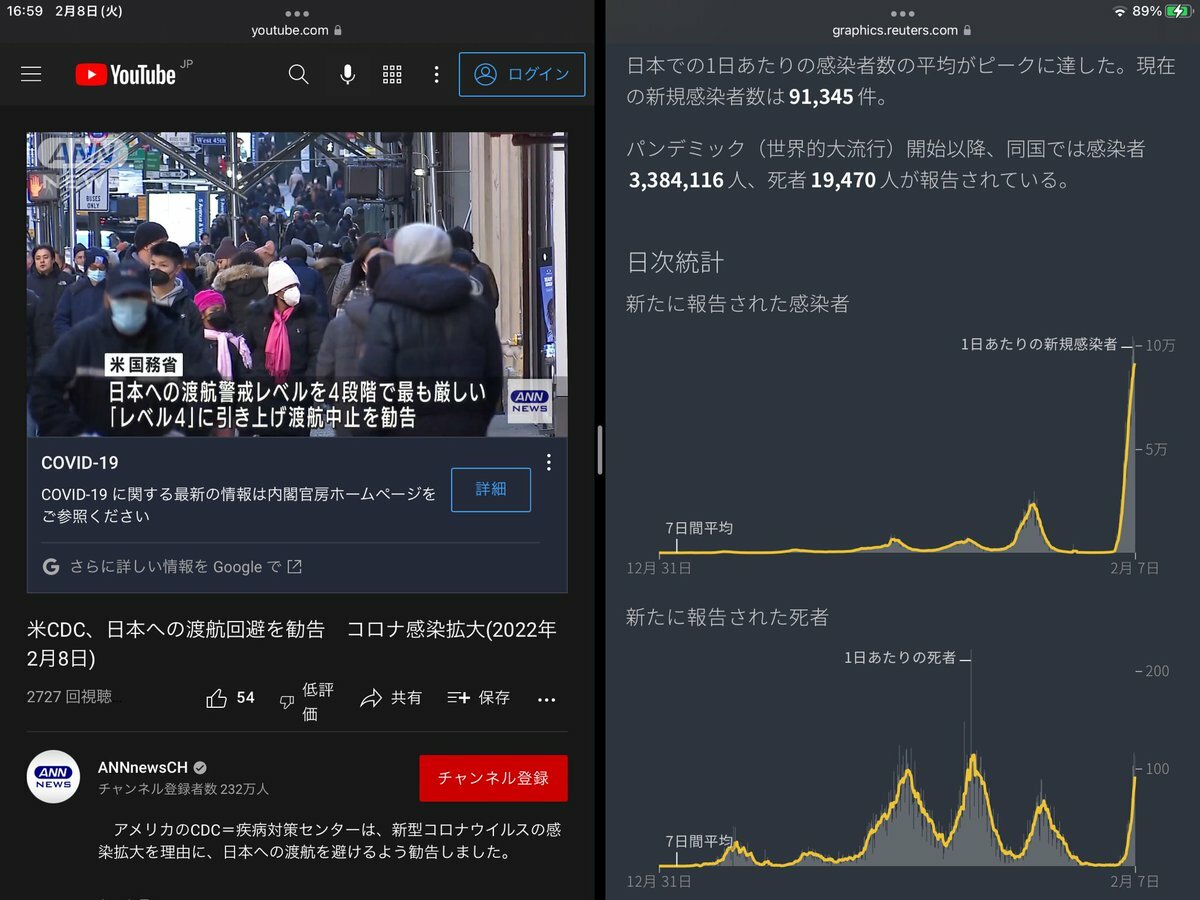Screen dimensions: 1200x900
Task: Tap the COVID-19 panel heading
Action: pos(80,463)
